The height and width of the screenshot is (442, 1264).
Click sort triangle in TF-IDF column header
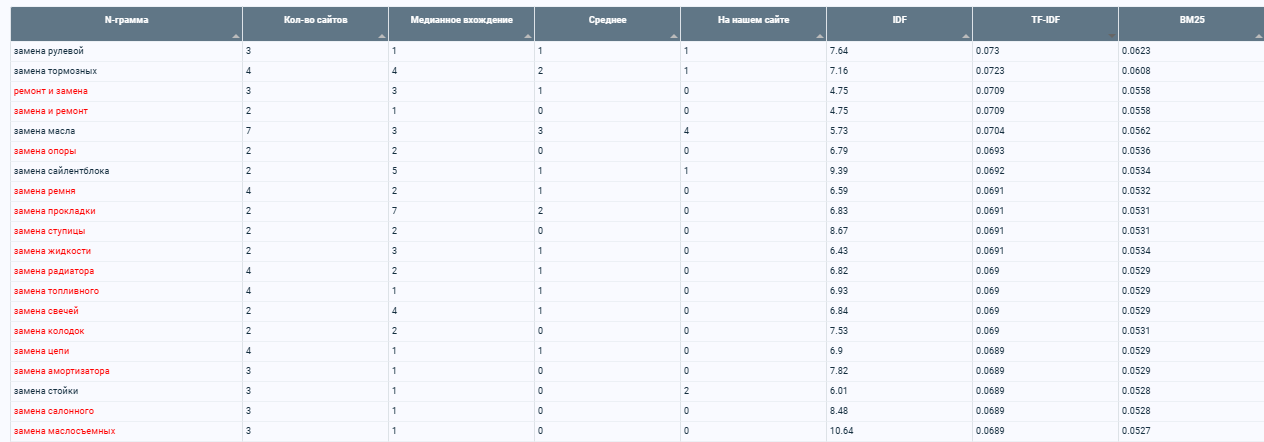(1112, 36)
